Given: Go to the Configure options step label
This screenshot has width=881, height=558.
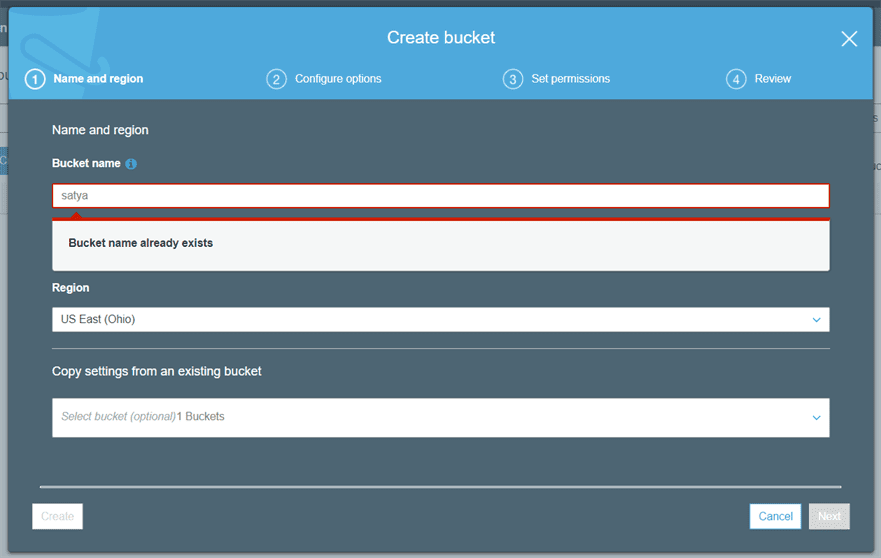Looking at the screenshot, I should click(x=338, y=79).
